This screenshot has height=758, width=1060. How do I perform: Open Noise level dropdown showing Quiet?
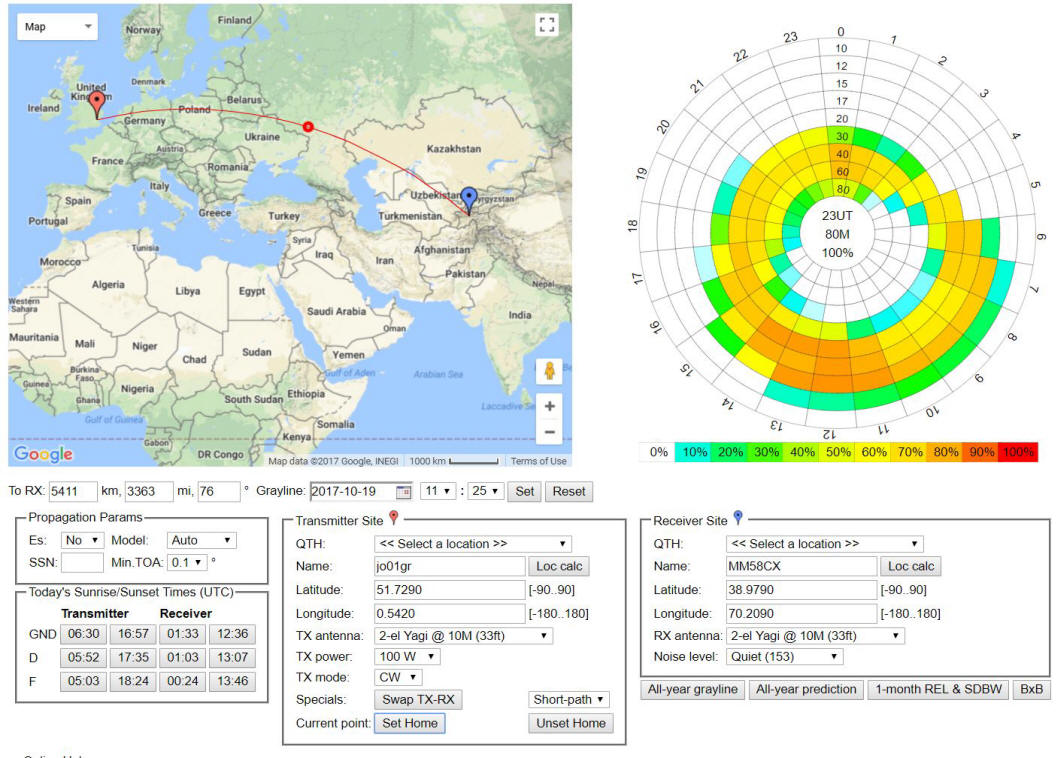coord(784,657)
